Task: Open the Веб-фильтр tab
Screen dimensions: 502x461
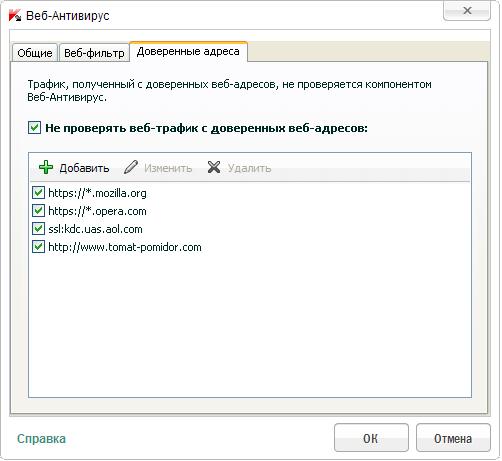Action: pyautogui.click(x=94, y=53)
